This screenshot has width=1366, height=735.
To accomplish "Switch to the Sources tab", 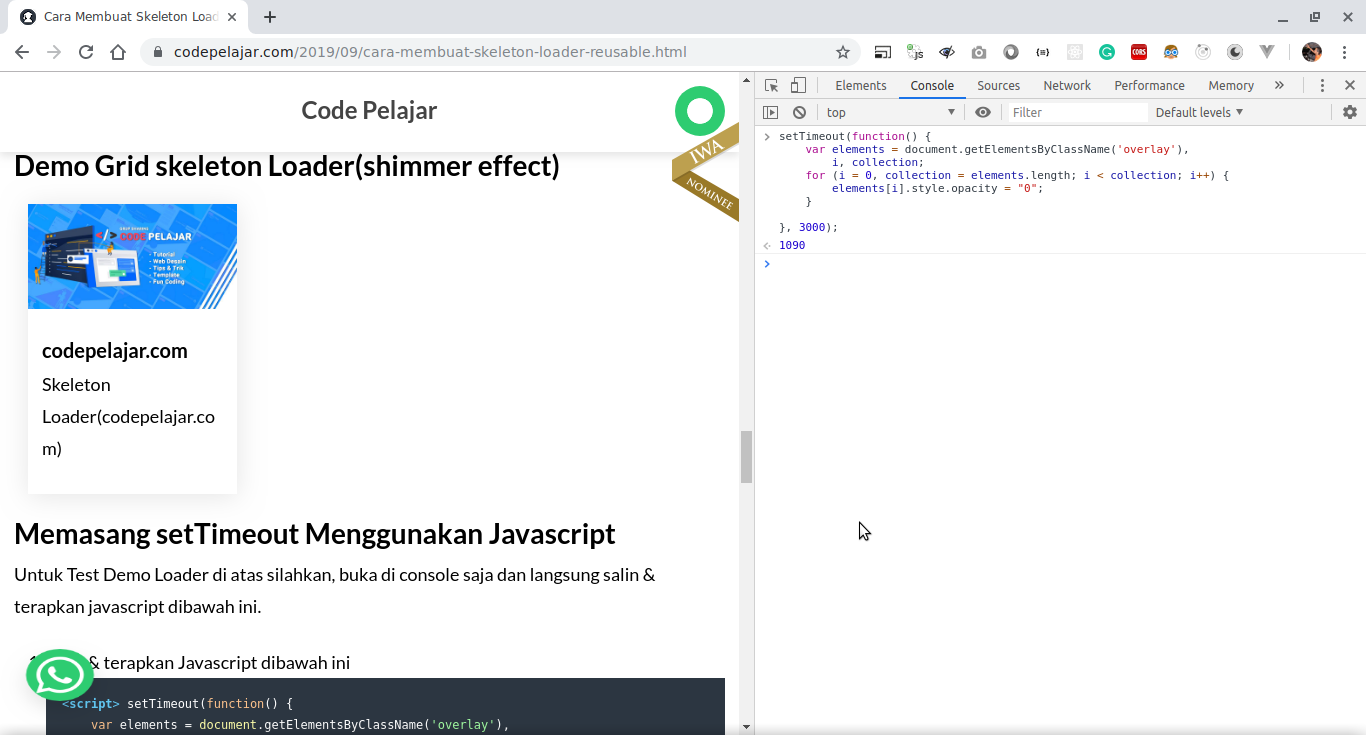I will coord(998,86).
